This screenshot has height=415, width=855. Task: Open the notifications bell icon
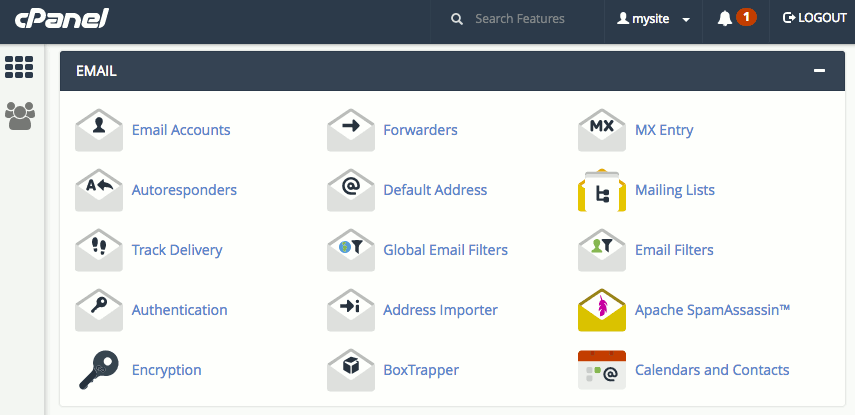pyautogui.click(x=725, y=18)
